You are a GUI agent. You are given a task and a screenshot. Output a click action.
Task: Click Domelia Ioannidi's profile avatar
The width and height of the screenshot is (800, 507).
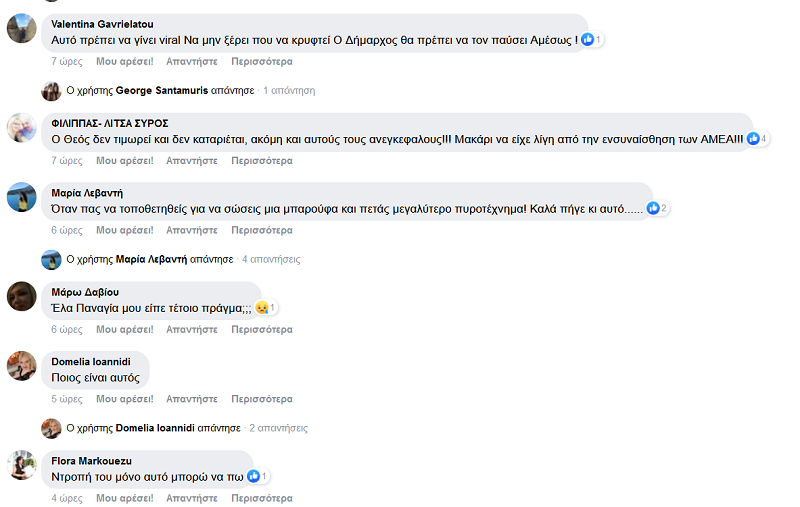tap(22, 366)
